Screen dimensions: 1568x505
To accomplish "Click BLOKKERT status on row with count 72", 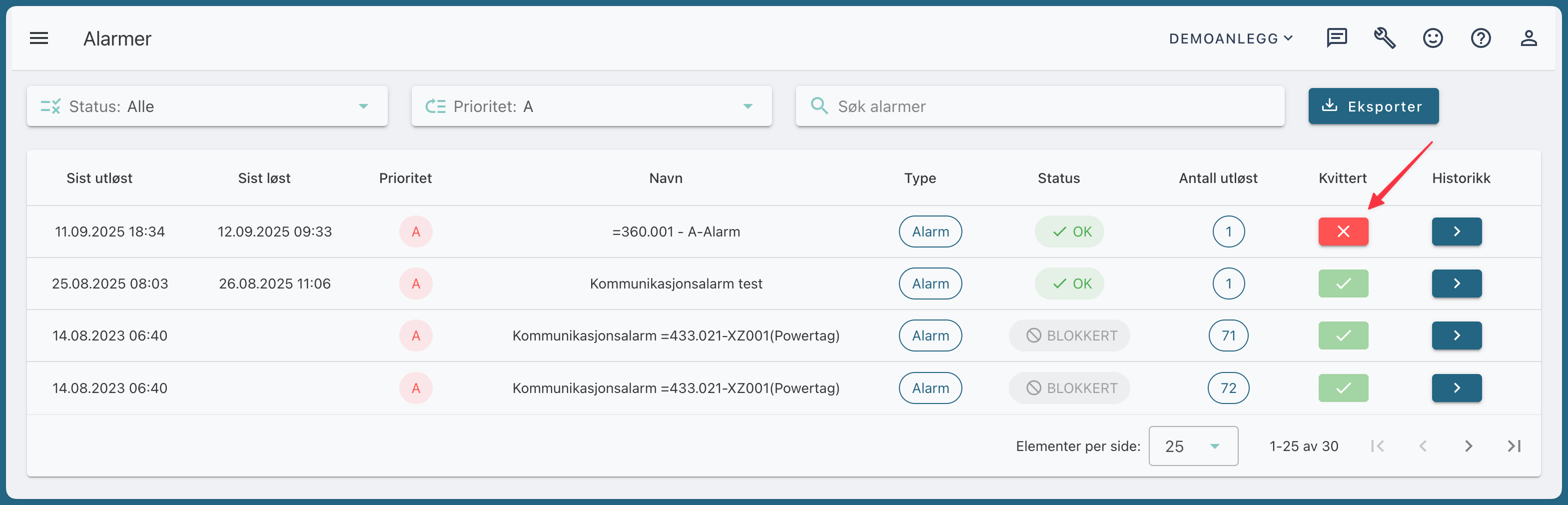I will (1069, 388).
